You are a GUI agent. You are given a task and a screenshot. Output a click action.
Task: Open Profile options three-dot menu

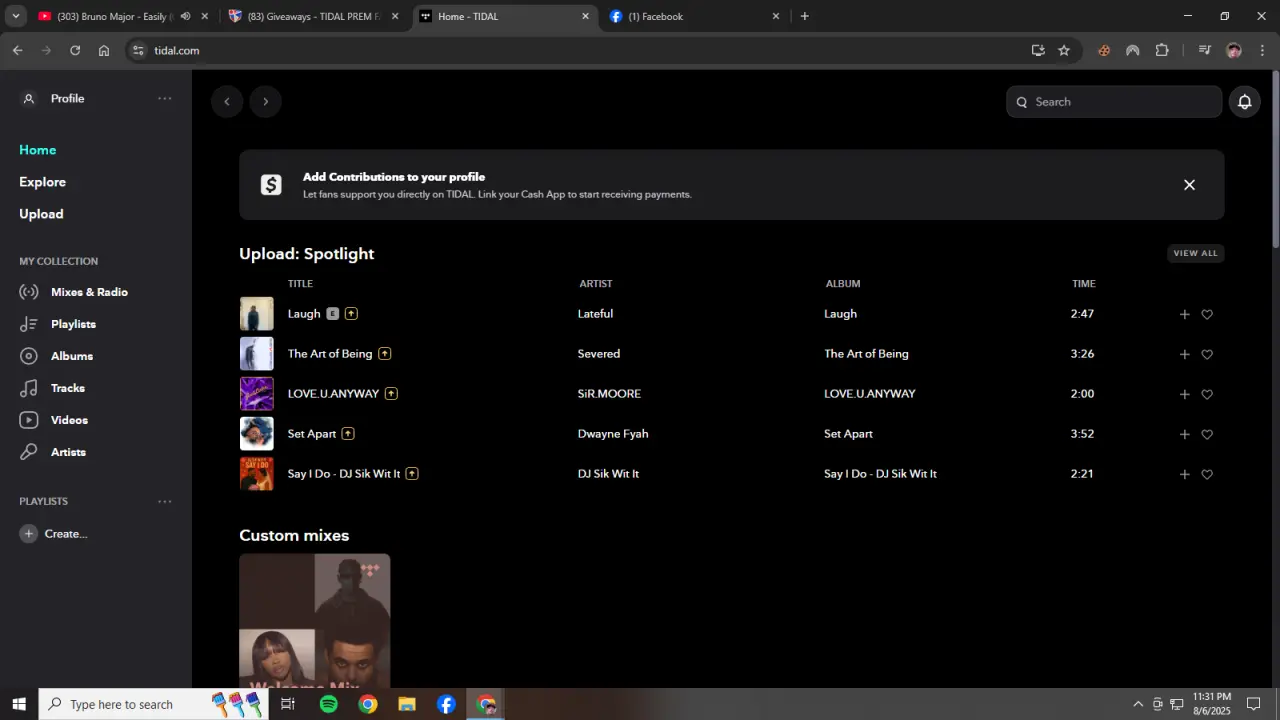(165, 98)
